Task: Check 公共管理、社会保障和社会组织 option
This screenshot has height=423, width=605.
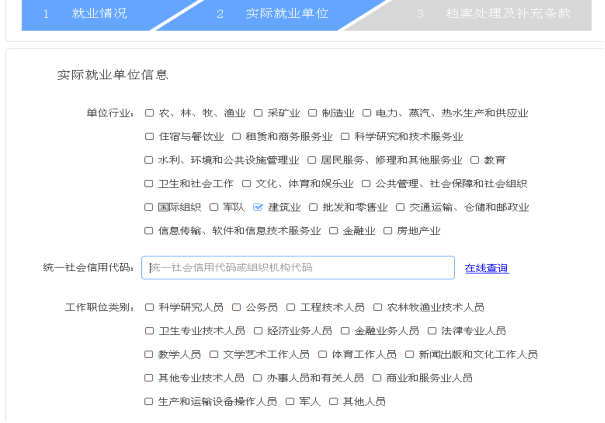Action: [366, 184]
